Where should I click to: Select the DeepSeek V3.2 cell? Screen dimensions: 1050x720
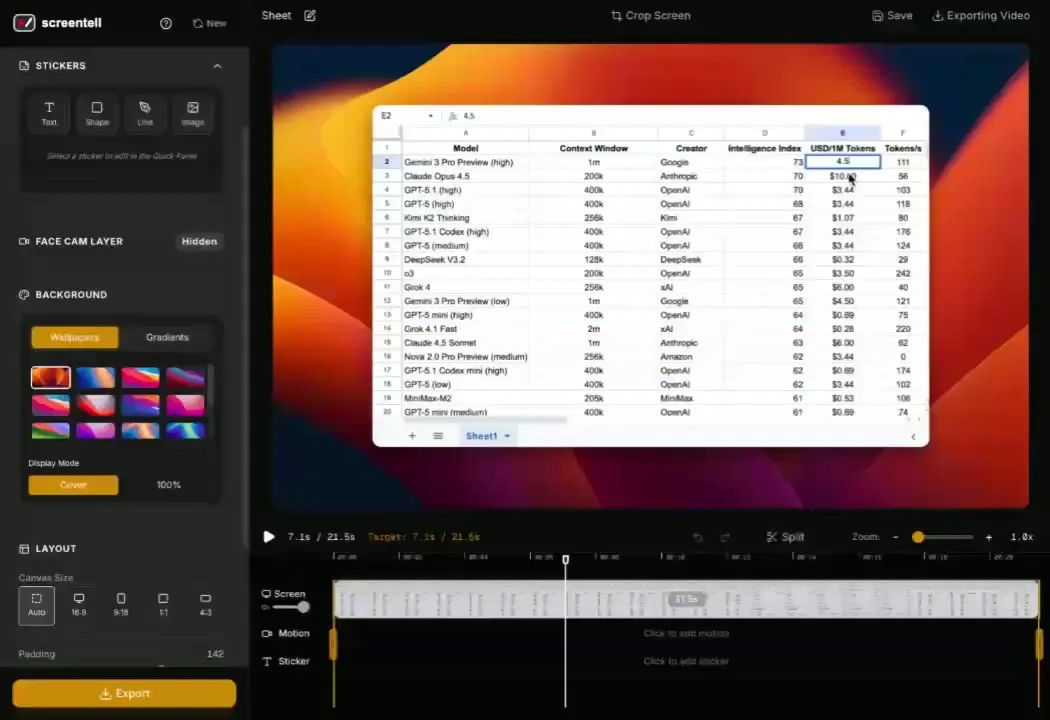(465, 259)
